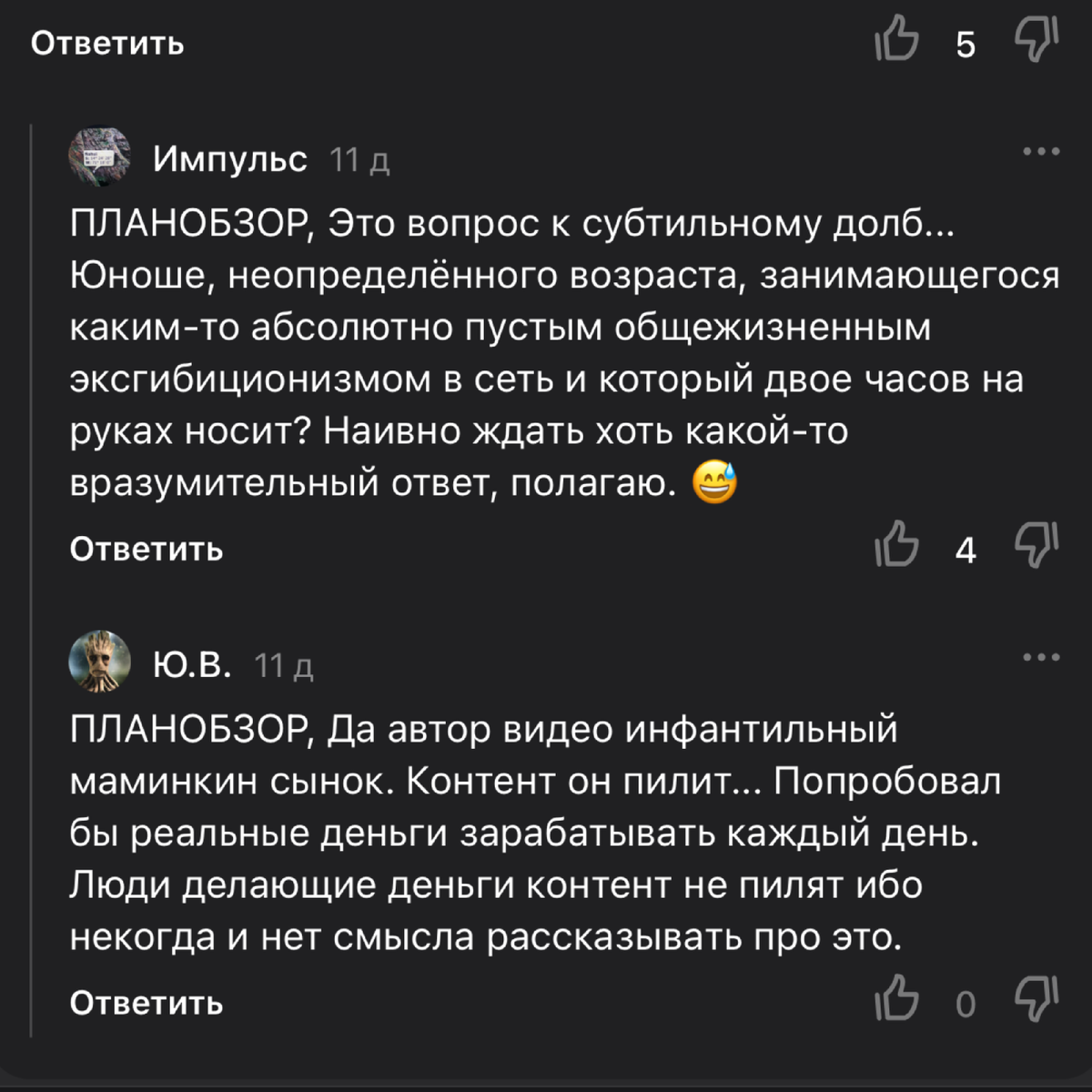Viewport: 1092px width, 1092px height.
Task: Open Ю.В.'s Groot avatar
Action: (x=100, y=662)
